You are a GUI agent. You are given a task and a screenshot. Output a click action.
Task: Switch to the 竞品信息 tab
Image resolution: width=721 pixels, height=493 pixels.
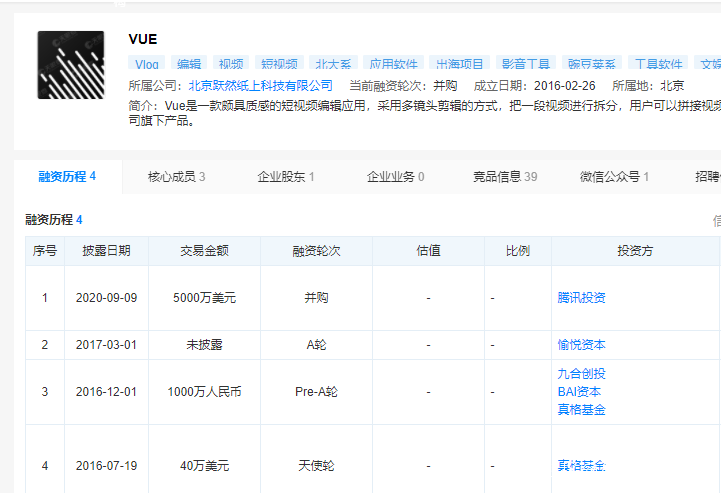pos(505,177)
